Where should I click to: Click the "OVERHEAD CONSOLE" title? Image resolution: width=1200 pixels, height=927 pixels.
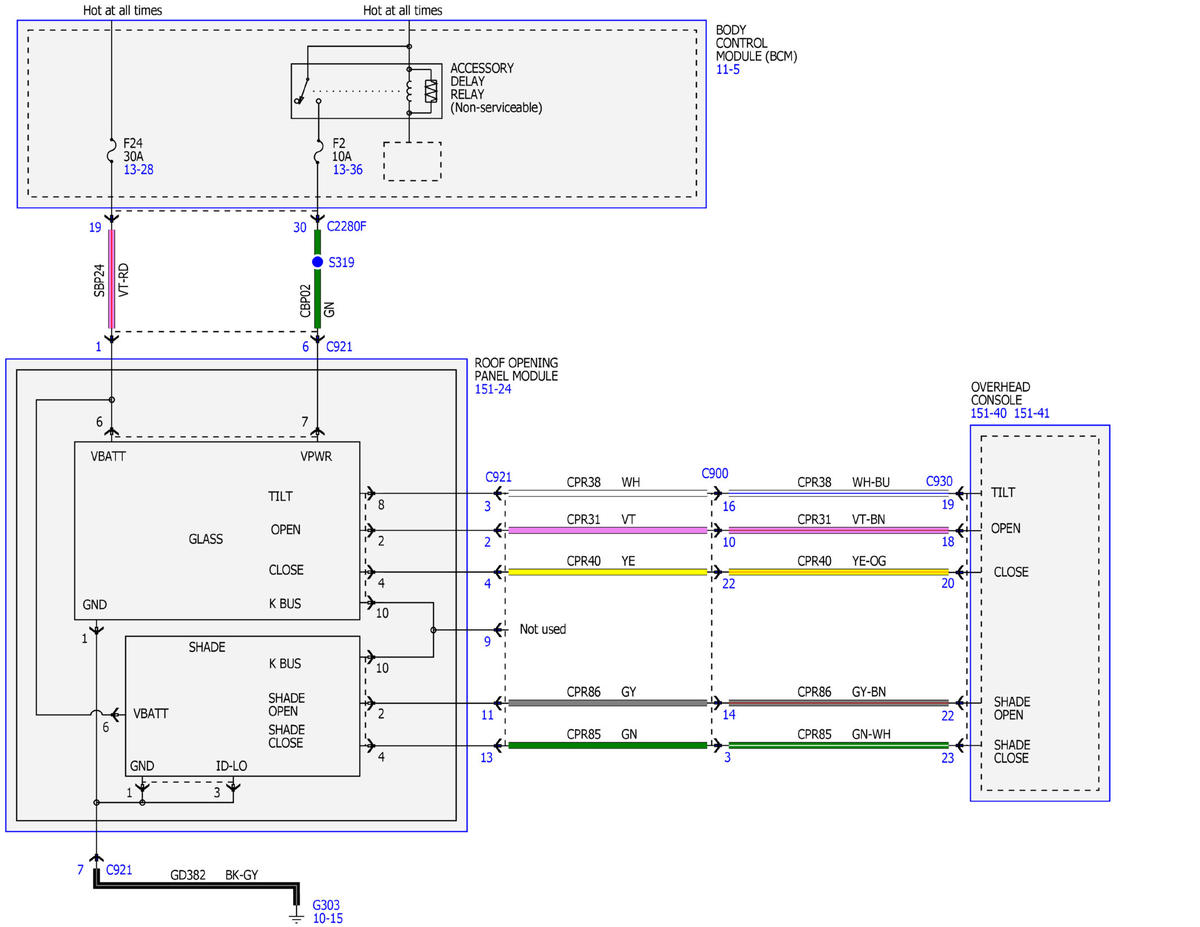point(1000,393)
